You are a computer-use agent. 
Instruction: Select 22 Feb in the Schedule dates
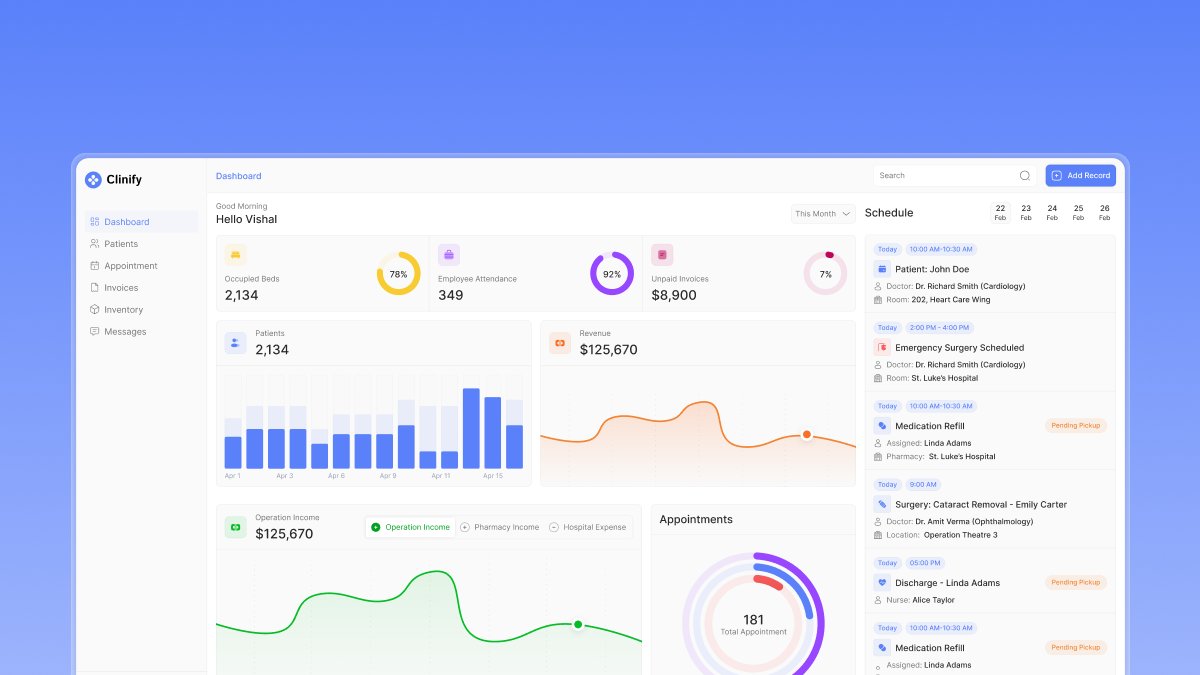(x=1000, y=212)
